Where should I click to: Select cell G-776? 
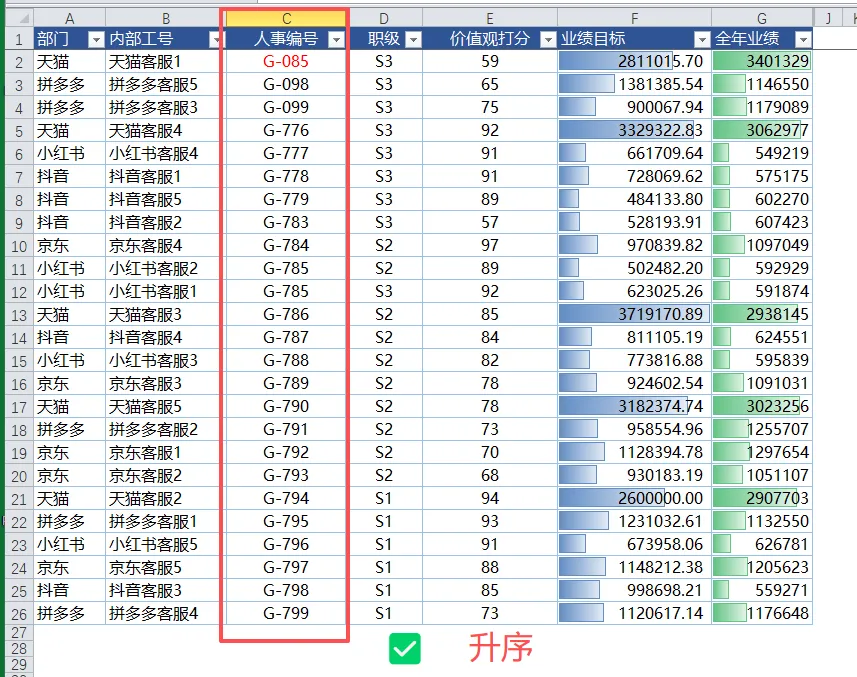(x=286, y=130)
